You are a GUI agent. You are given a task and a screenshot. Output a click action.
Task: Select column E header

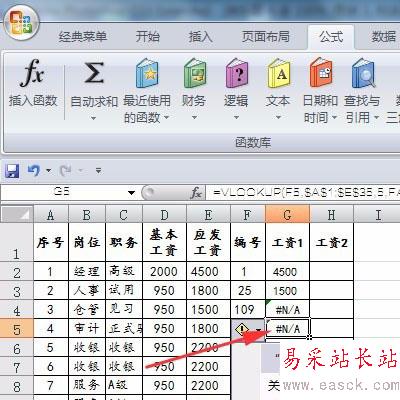(x=208, y=215)
